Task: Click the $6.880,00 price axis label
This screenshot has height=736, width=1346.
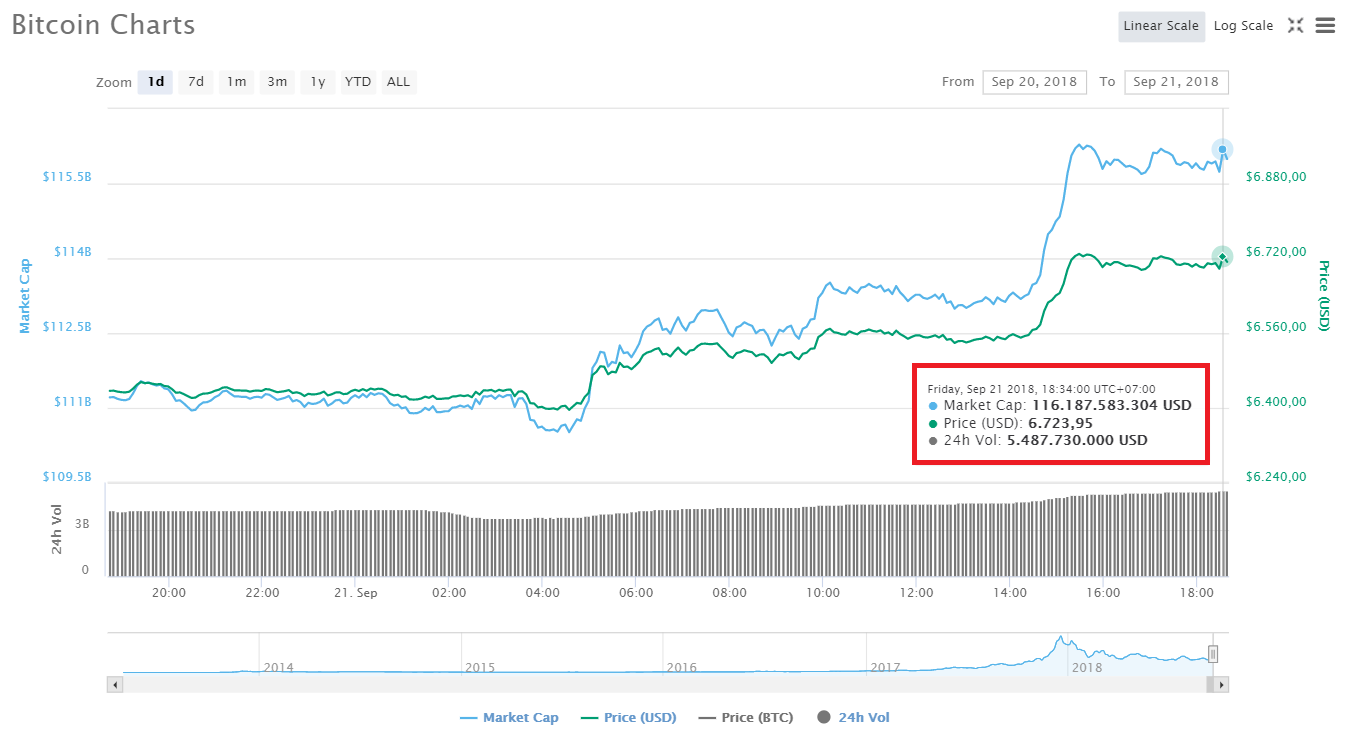Action: pos(1276,177)
